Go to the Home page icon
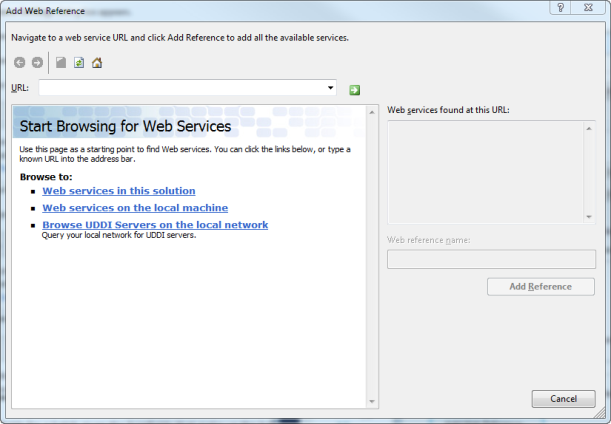Viewport: 611px width, 424px height. (97, 63)
